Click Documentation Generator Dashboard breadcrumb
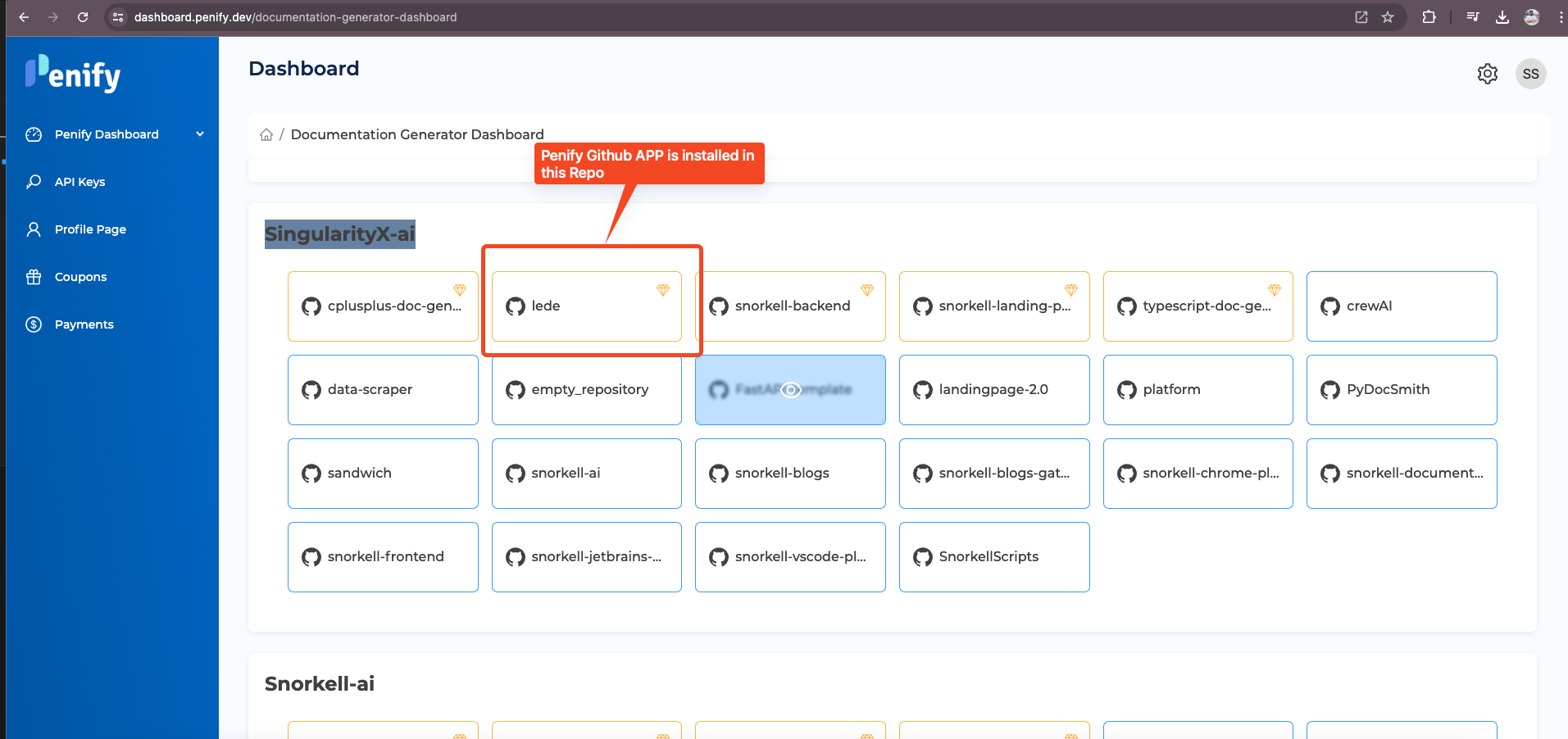 [416, 134]
